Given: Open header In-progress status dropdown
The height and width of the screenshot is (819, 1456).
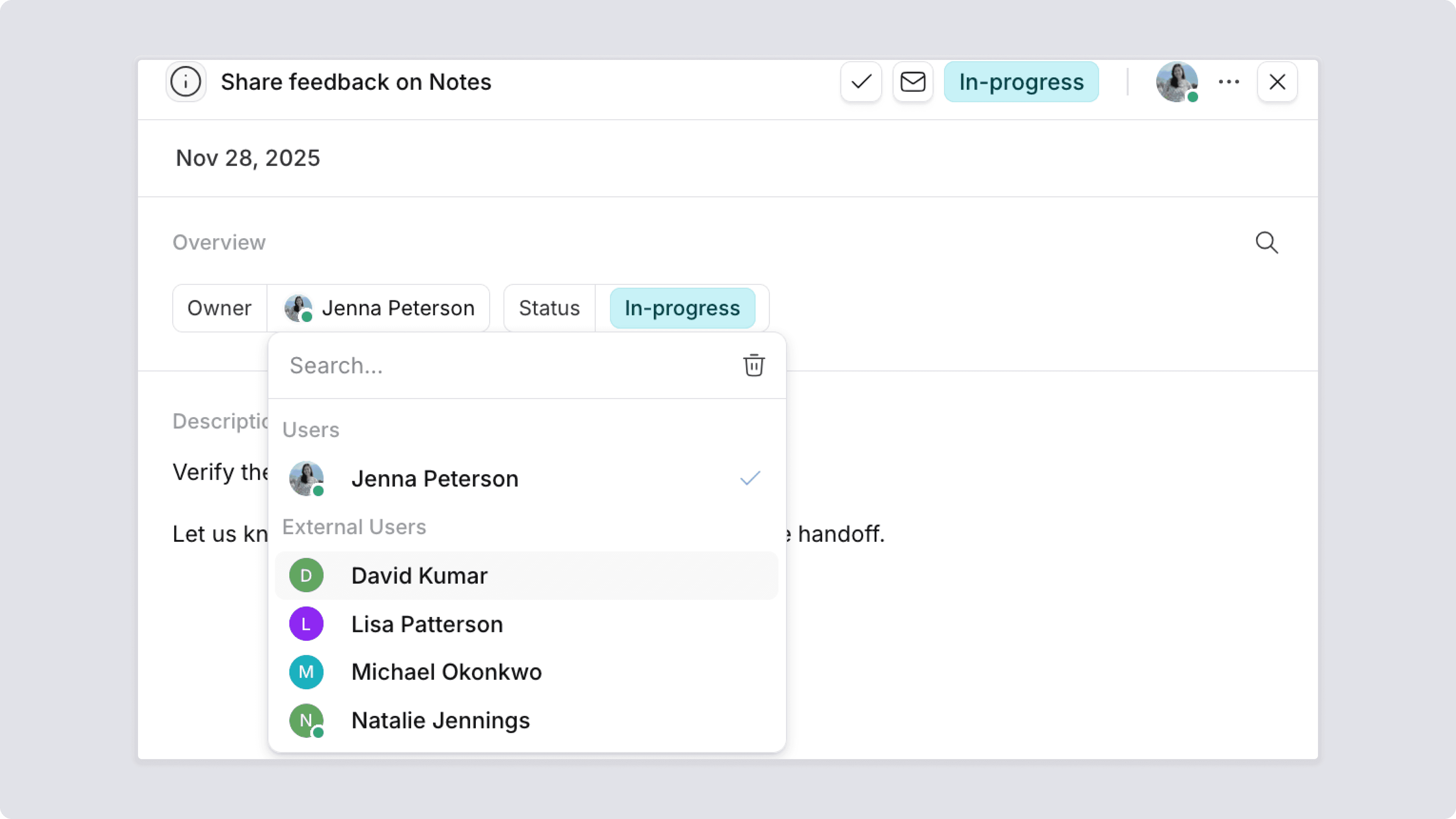Looking at the screenshot, I should click(x=1021, y=82).
